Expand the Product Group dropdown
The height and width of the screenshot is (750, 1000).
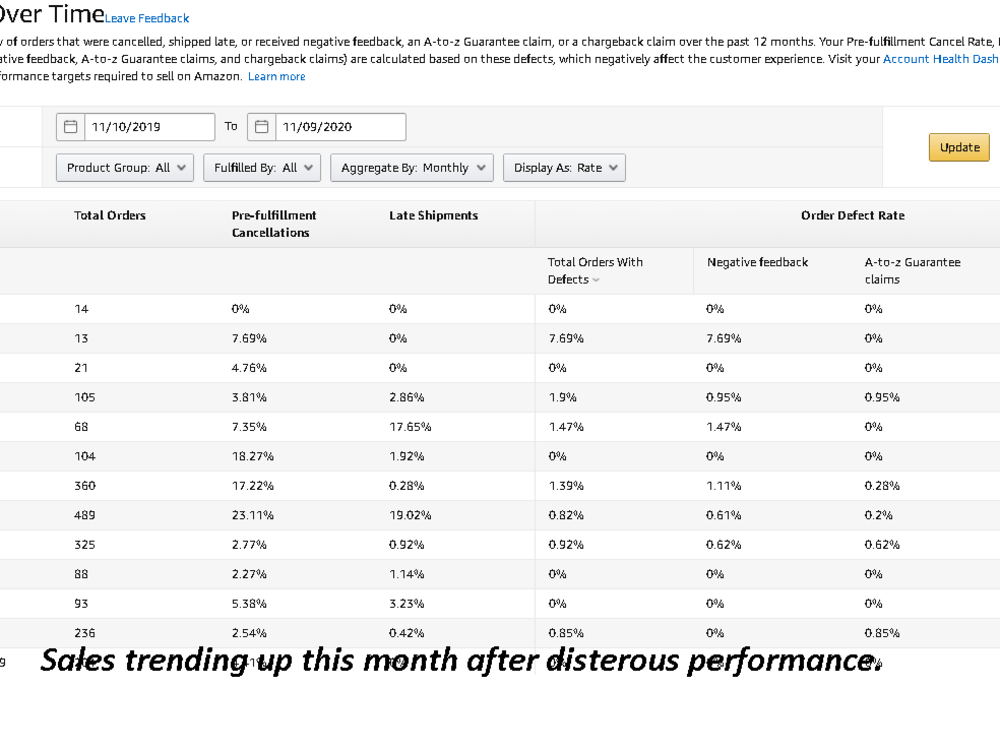pyautogui.click(x=125, y=168)
